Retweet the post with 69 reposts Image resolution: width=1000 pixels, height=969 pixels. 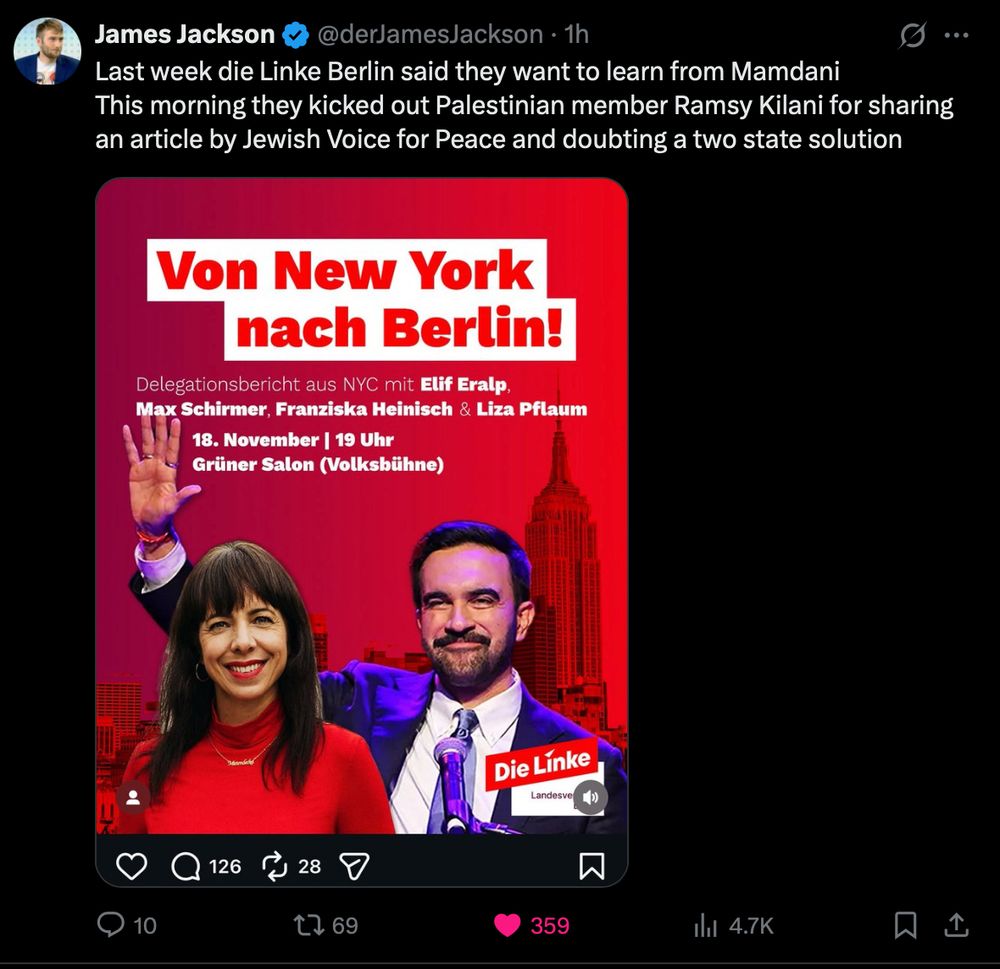pyautogui.click(x=325, y=925)
